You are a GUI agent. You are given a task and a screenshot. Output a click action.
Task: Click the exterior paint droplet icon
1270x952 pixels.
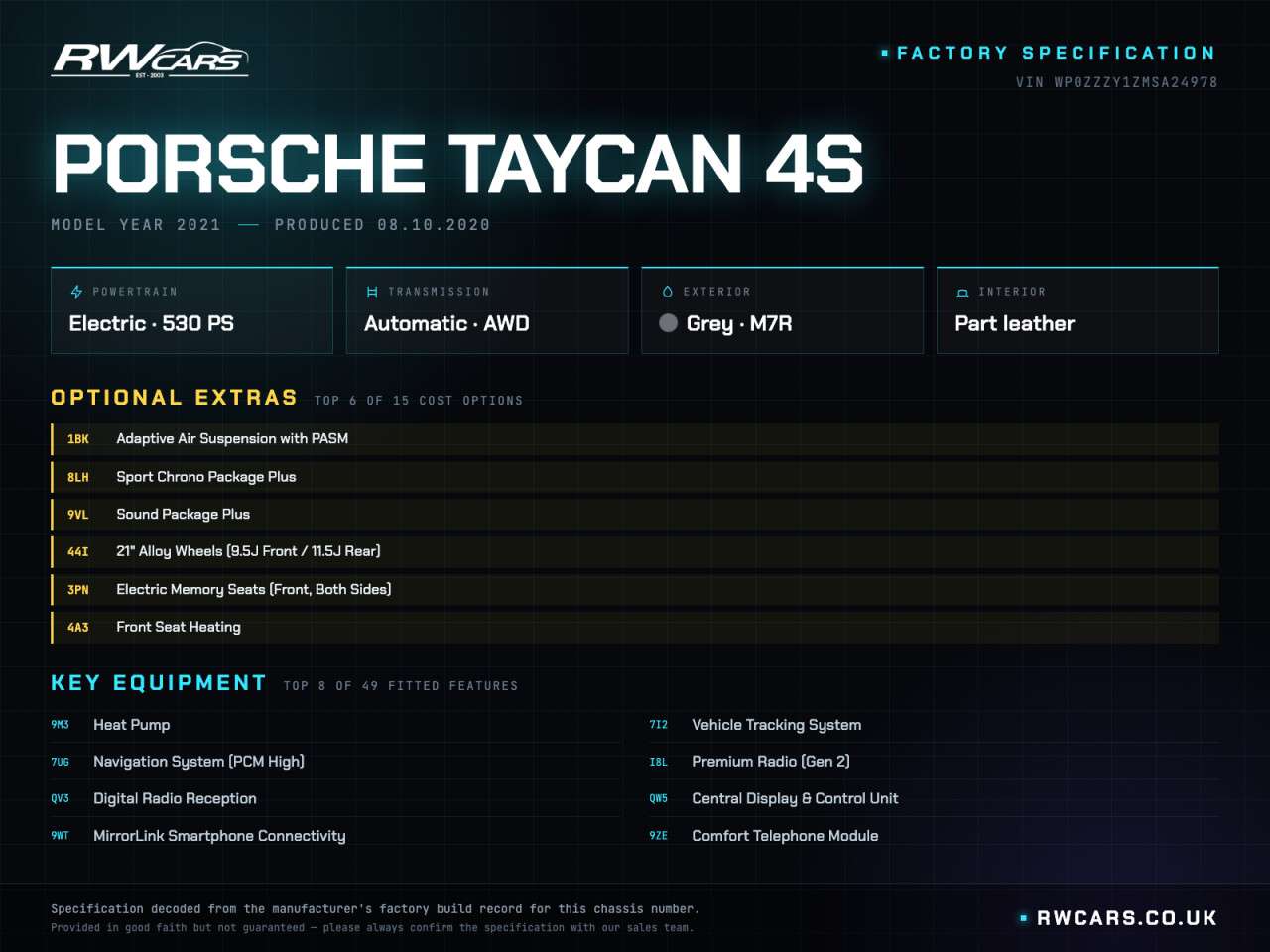(x=667, y=292)
